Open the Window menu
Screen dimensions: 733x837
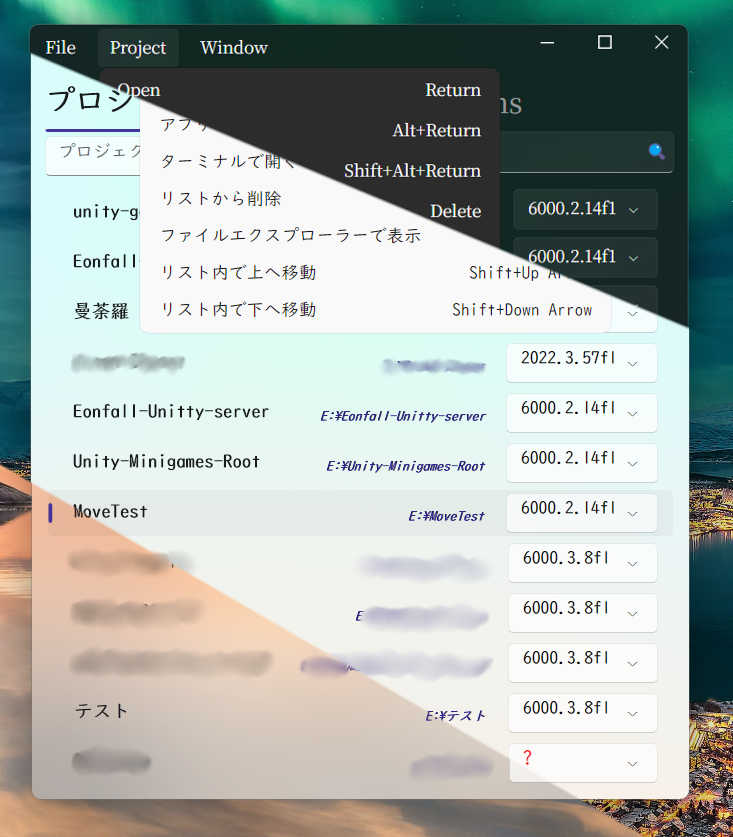coord(234,48)
